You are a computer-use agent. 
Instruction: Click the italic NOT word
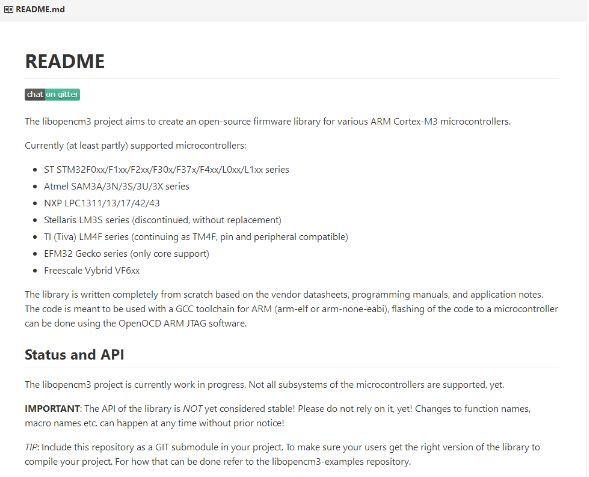pos(192,409)
